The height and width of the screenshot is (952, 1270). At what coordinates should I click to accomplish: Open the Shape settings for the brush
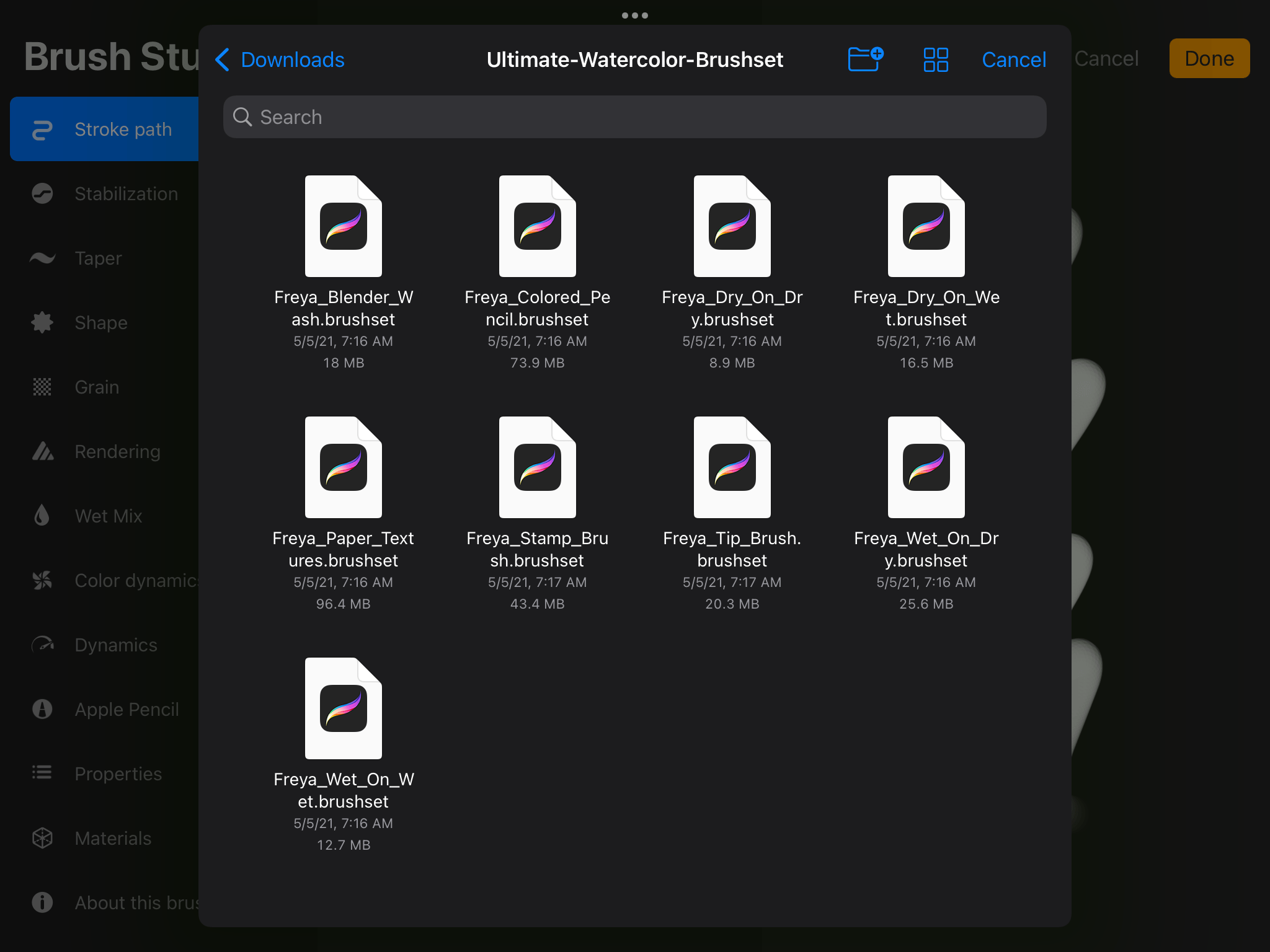click(x=100, y=322)
